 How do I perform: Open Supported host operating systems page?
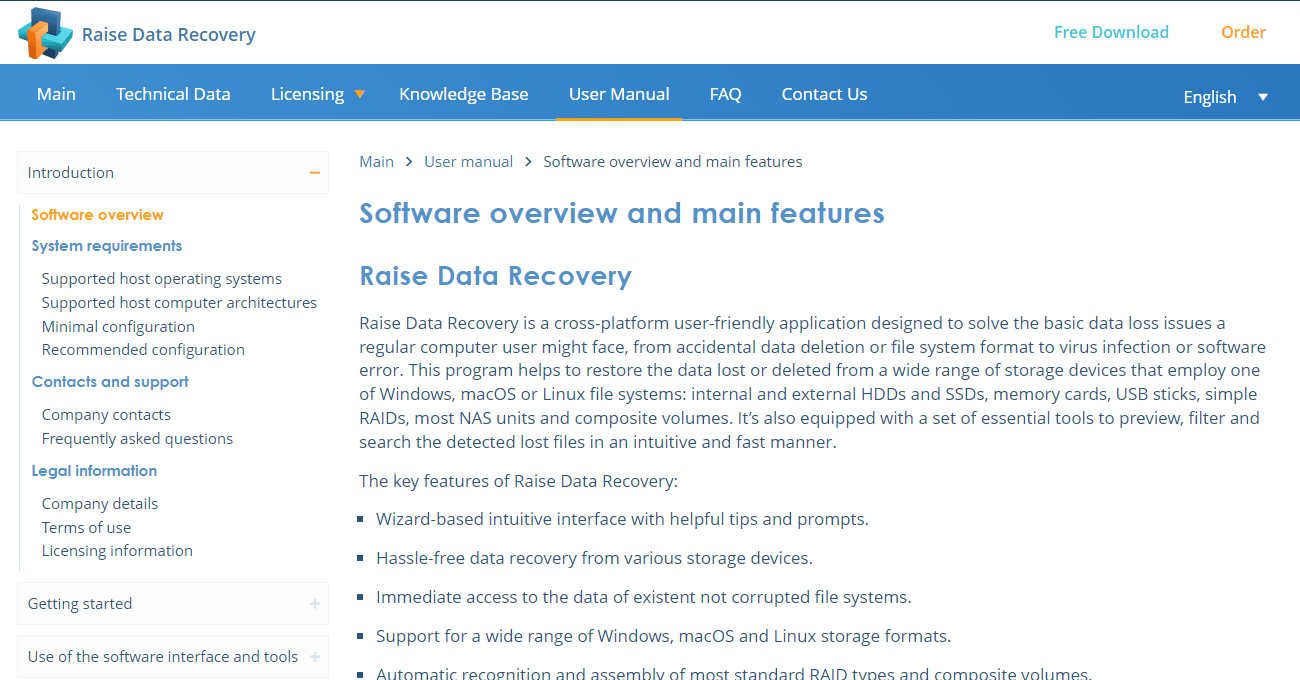pos(161,278)
